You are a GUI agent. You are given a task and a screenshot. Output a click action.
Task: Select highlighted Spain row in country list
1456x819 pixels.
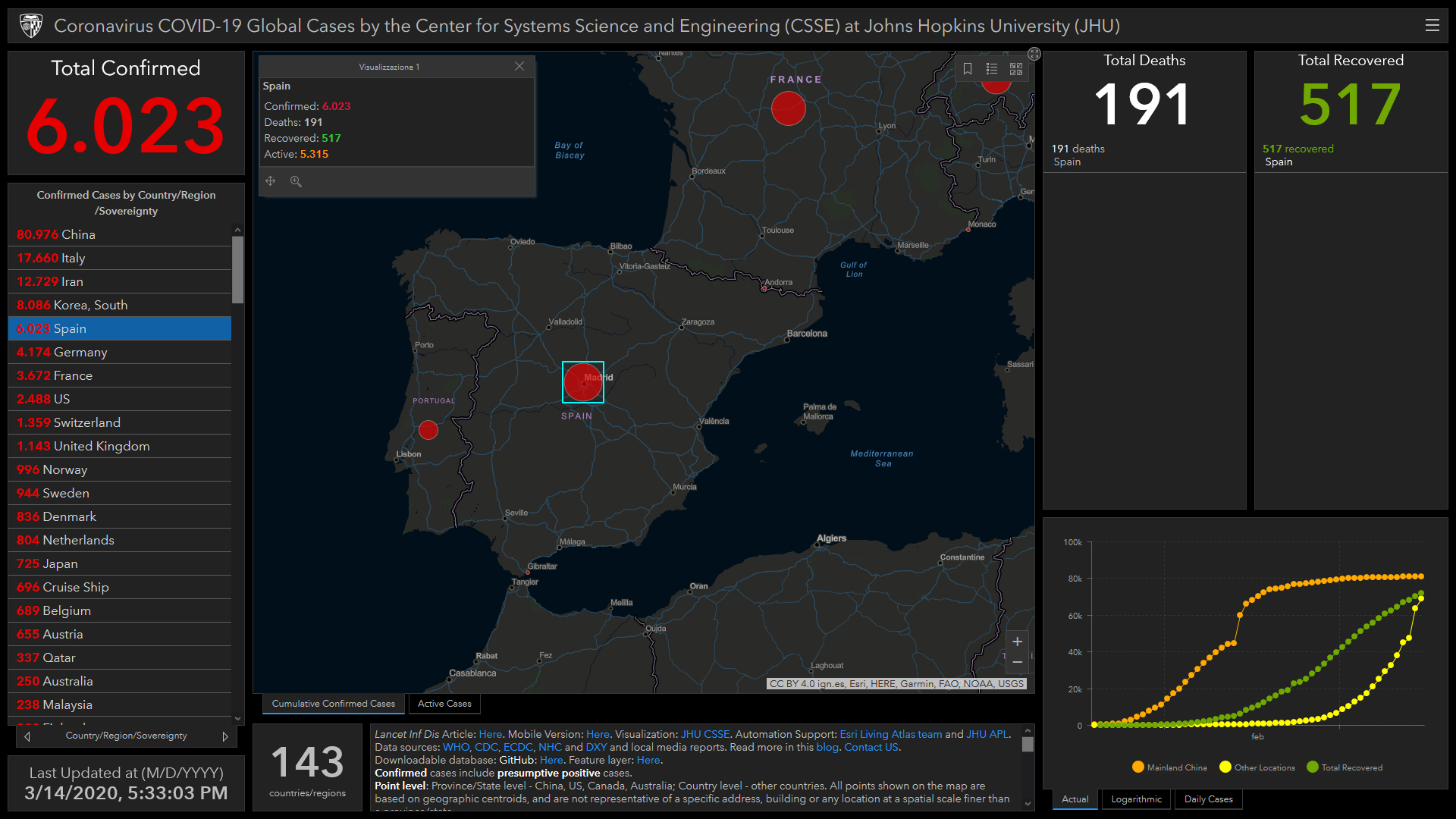[120, 328]
